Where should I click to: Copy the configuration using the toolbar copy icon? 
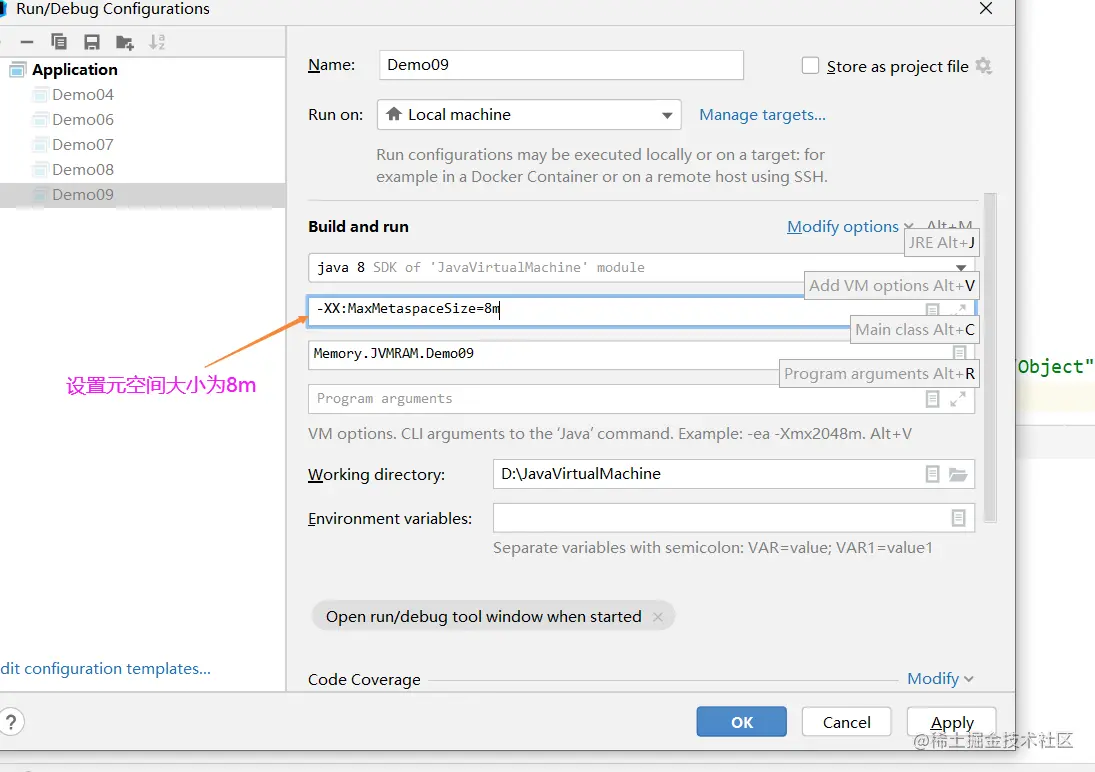pyautogui.click(x=59, y=42)
